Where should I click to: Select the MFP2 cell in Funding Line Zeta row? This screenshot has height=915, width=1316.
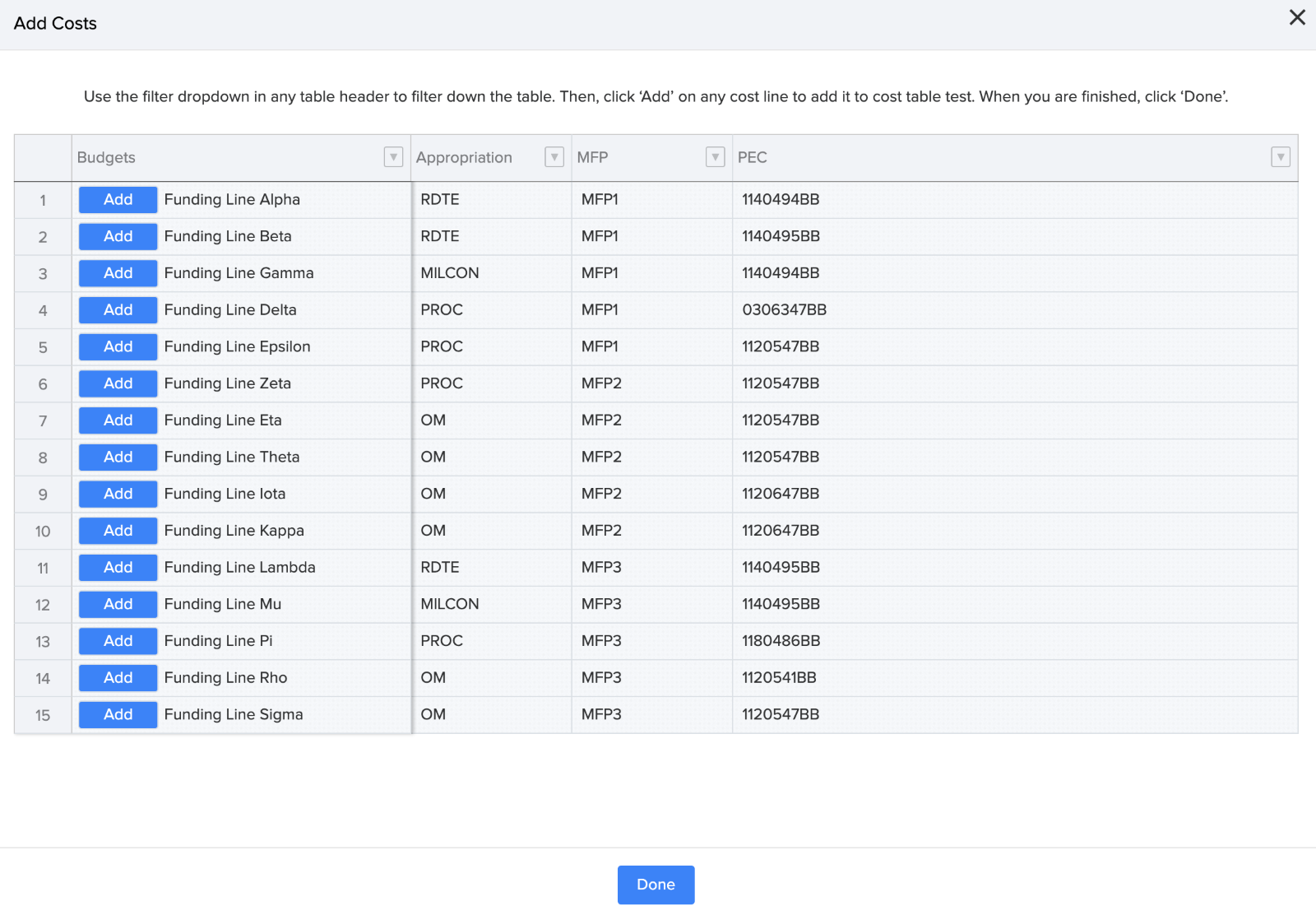coord(601,383)
